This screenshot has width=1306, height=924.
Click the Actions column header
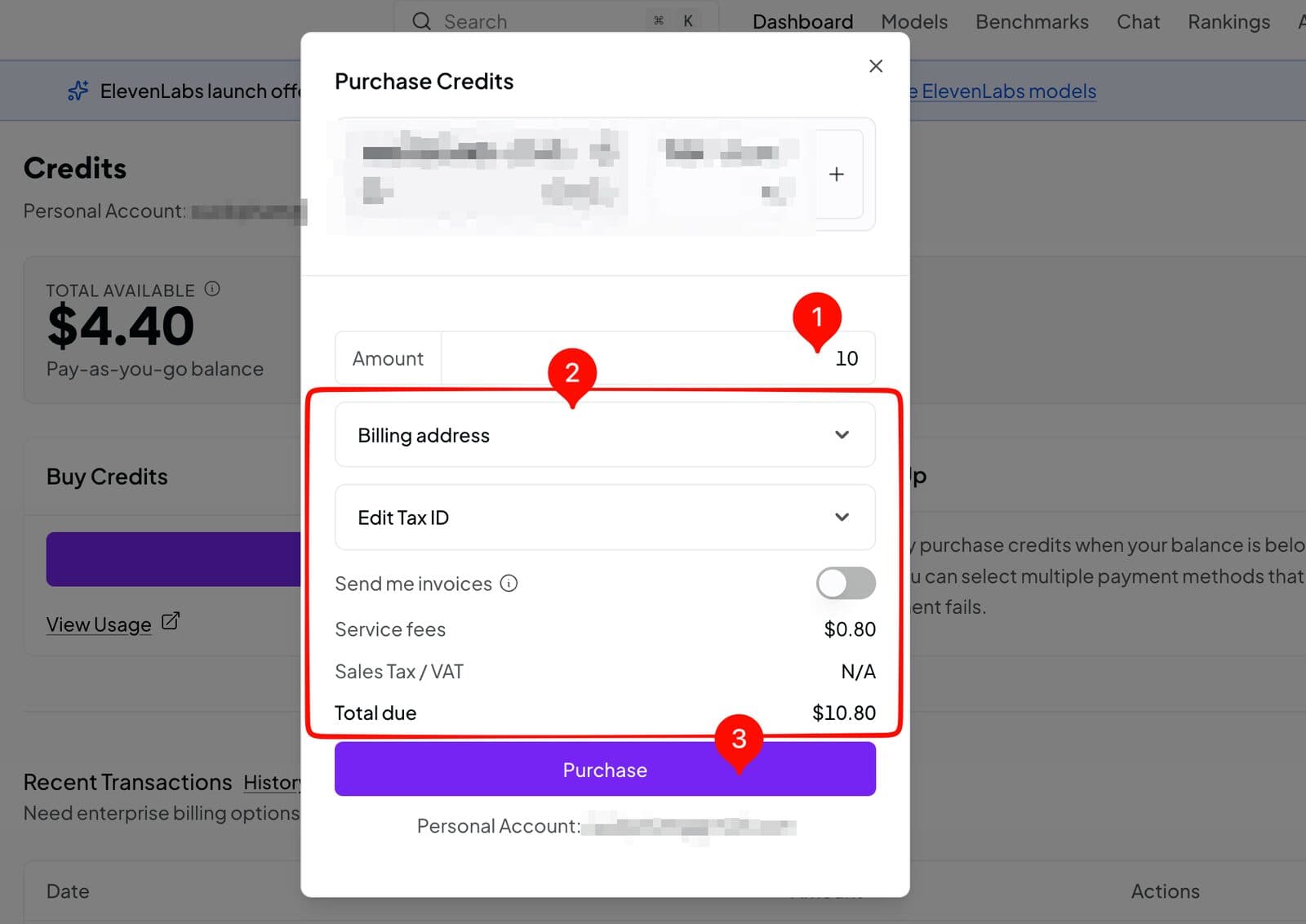pyautogui.click(x=1165, y=891)
